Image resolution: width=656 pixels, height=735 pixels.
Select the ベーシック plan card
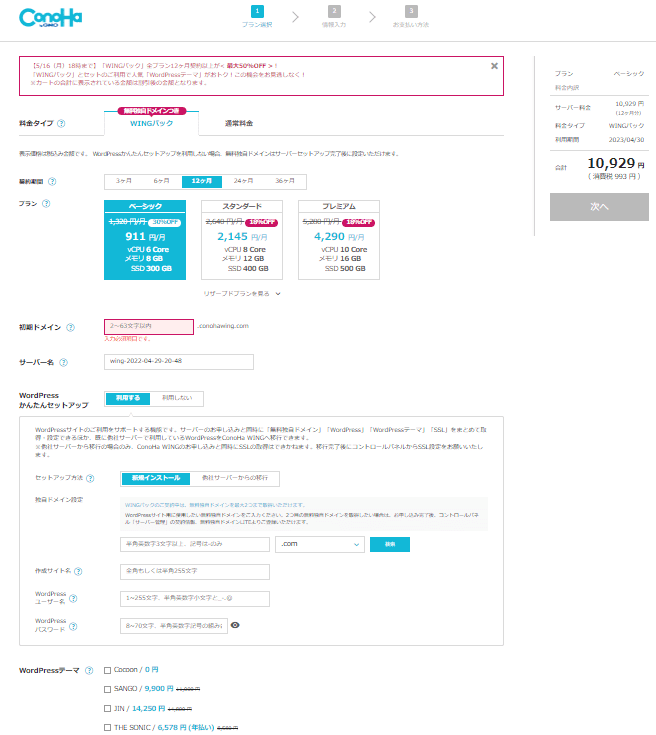[145, 240]
